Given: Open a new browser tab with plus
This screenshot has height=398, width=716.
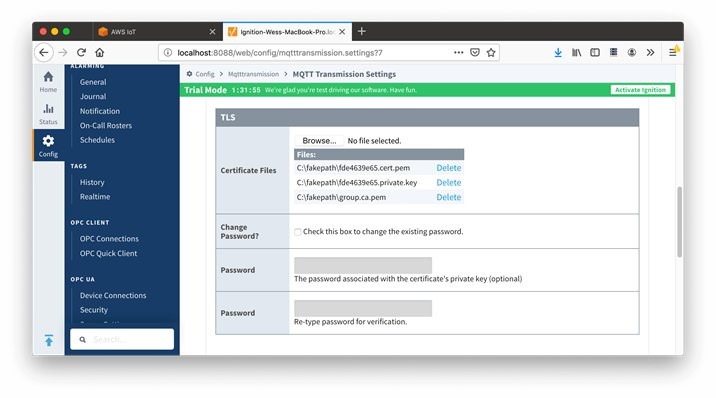Looking at the screenshot, I should 362,31.
